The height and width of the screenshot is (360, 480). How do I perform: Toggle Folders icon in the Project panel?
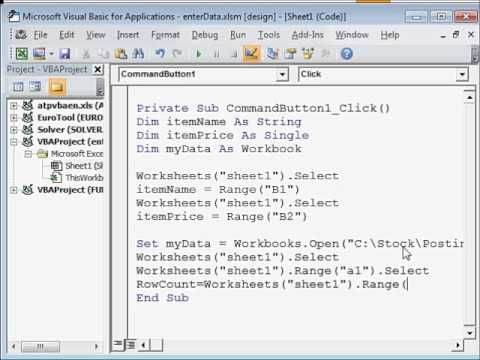(57, 87)
